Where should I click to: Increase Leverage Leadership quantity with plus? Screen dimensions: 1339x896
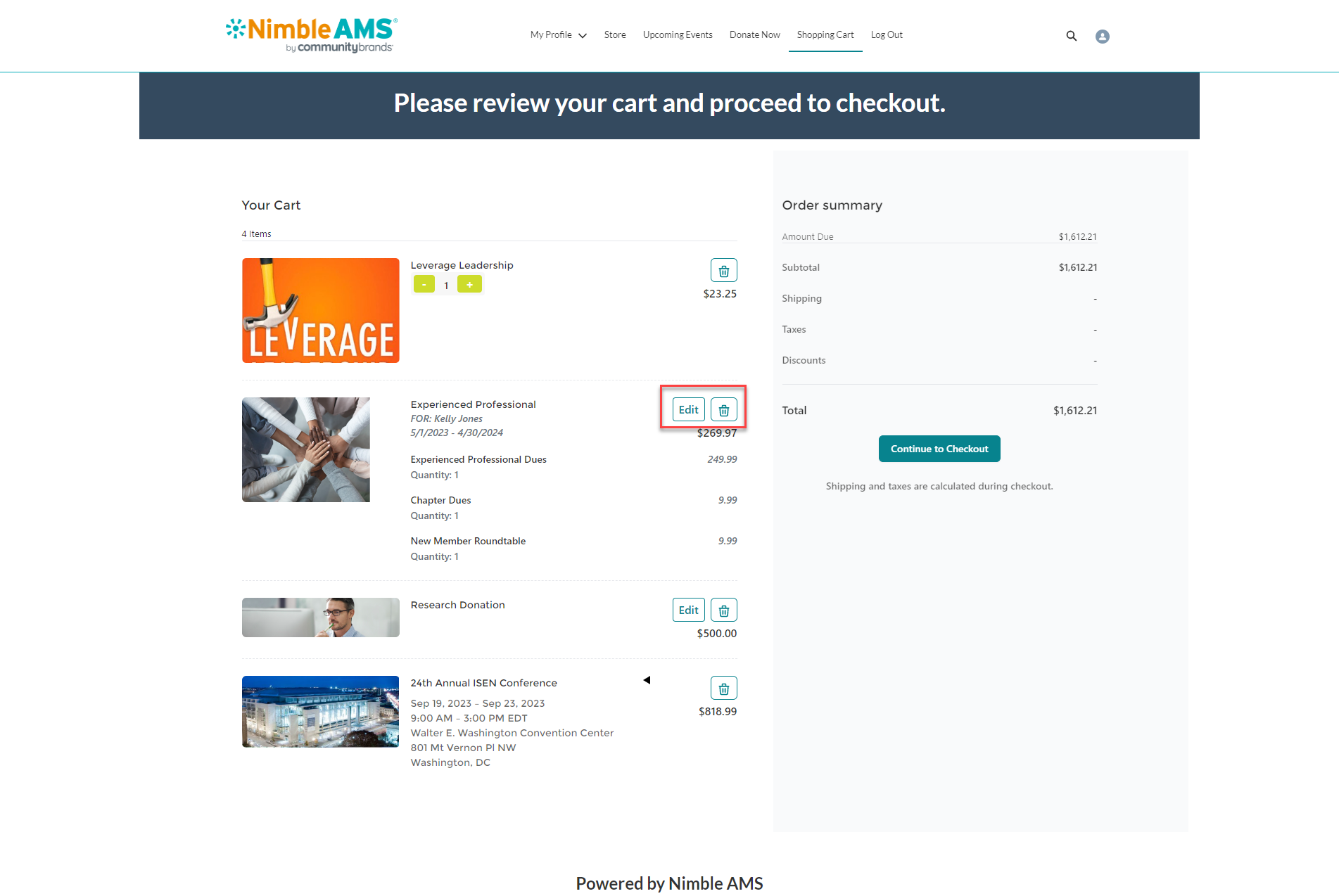pos(469,285)
